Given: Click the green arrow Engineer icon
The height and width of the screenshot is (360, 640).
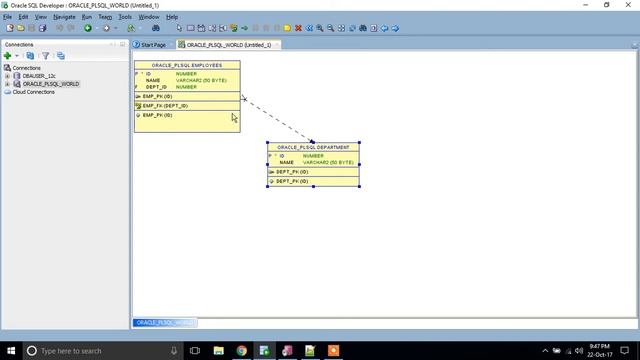Looking at the screenshot, I should [x=244, y=28].
